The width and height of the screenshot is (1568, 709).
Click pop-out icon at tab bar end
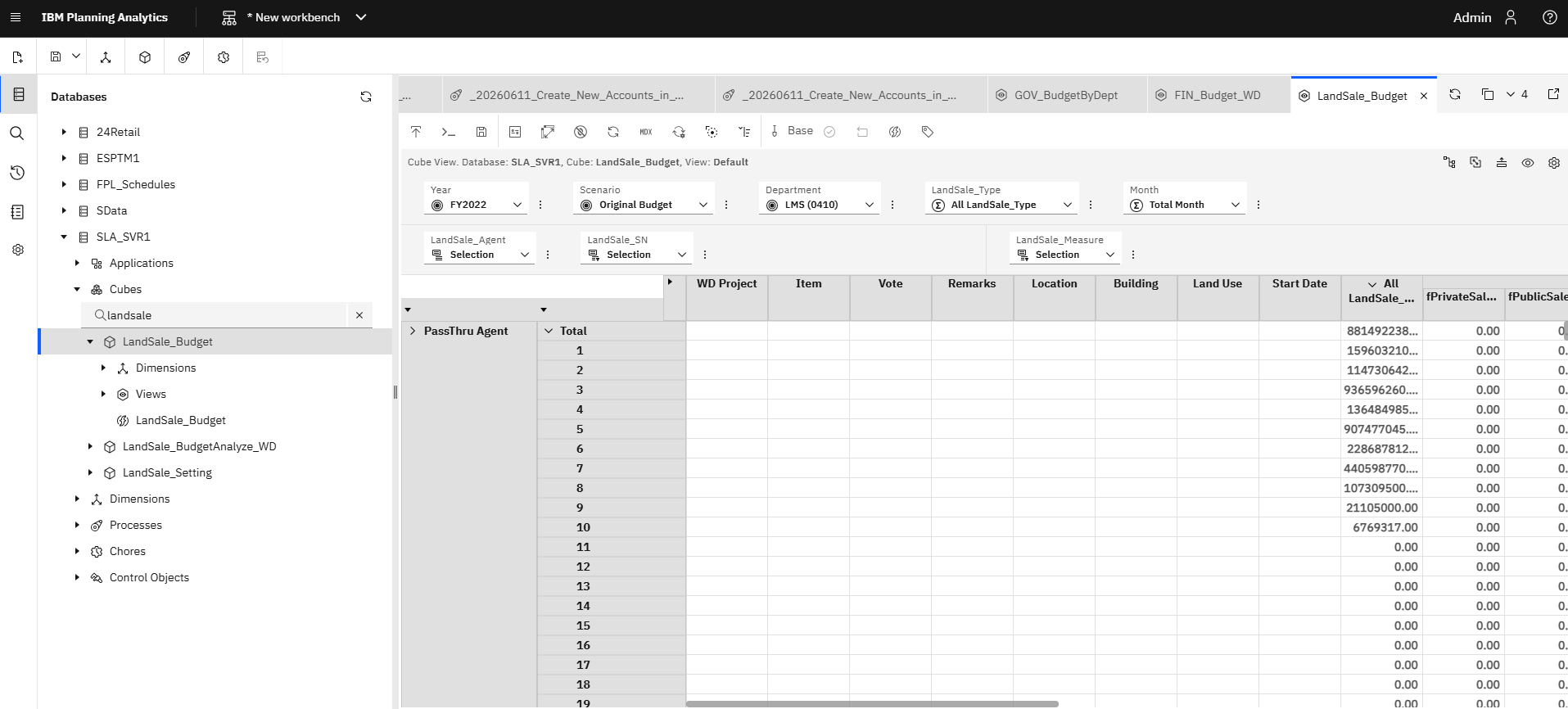[1553, 94]
